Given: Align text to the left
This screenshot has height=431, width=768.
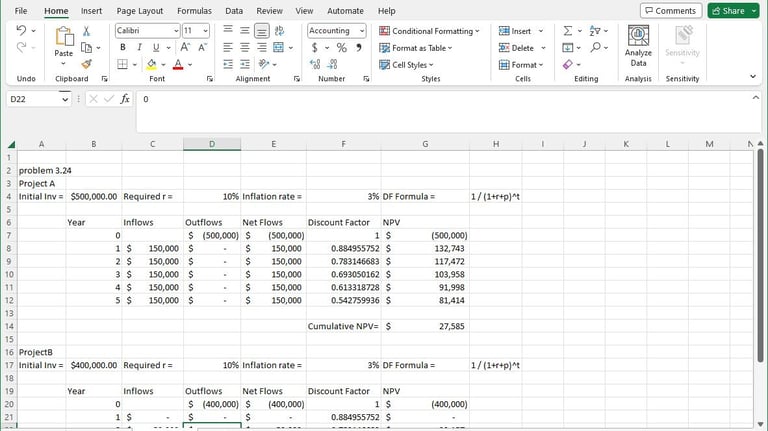Looking at the screenshot, I should click(x=228, y=48).
